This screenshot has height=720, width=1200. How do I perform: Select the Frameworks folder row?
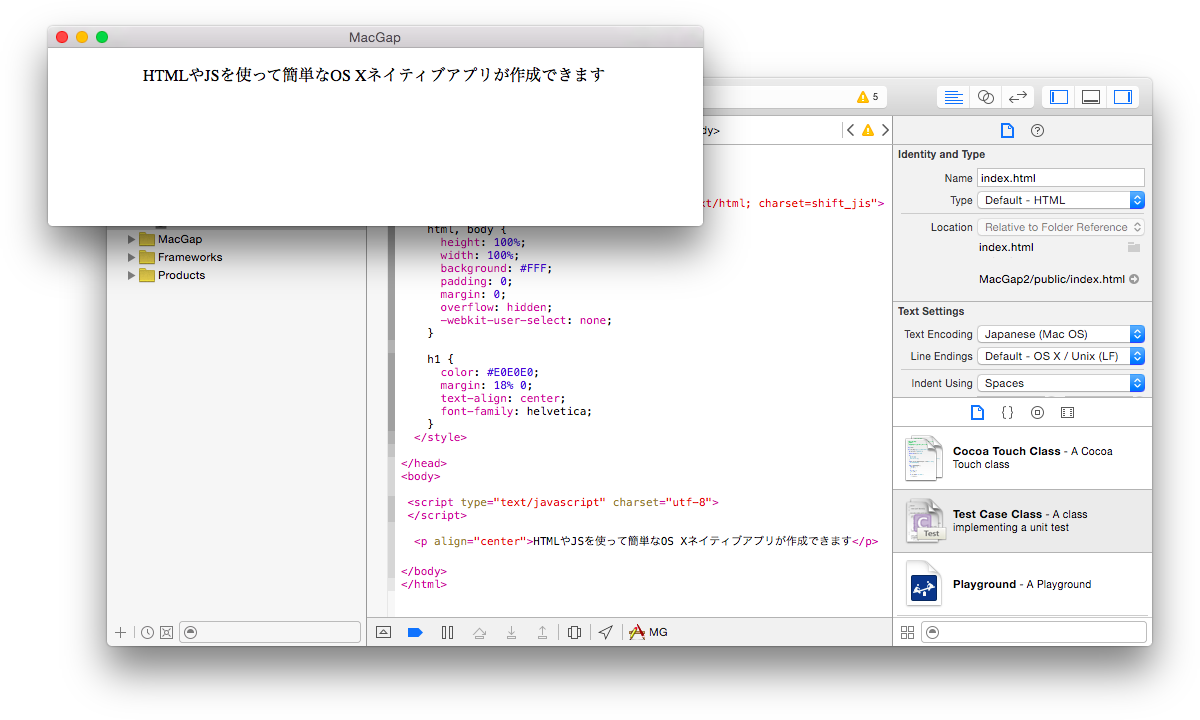(x=237, y=257)
